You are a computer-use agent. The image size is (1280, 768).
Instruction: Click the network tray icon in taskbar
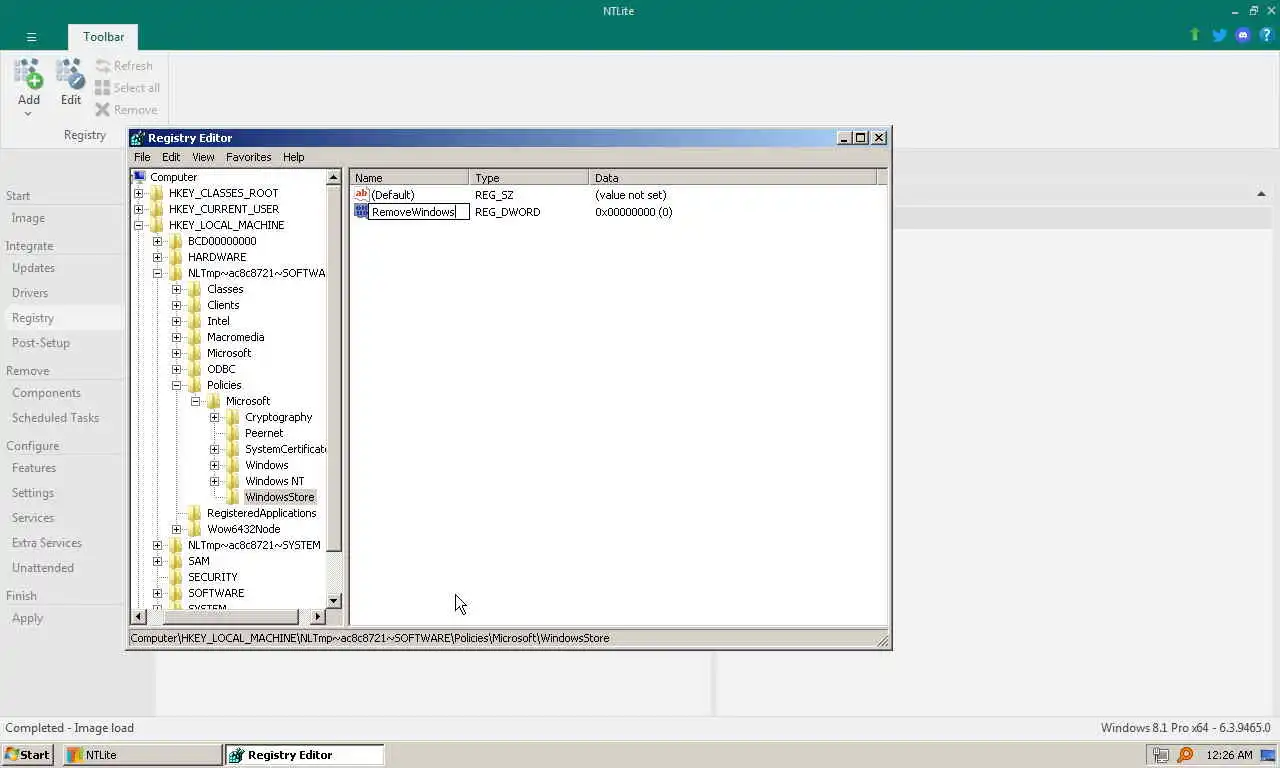click(x=1160, y=755)
